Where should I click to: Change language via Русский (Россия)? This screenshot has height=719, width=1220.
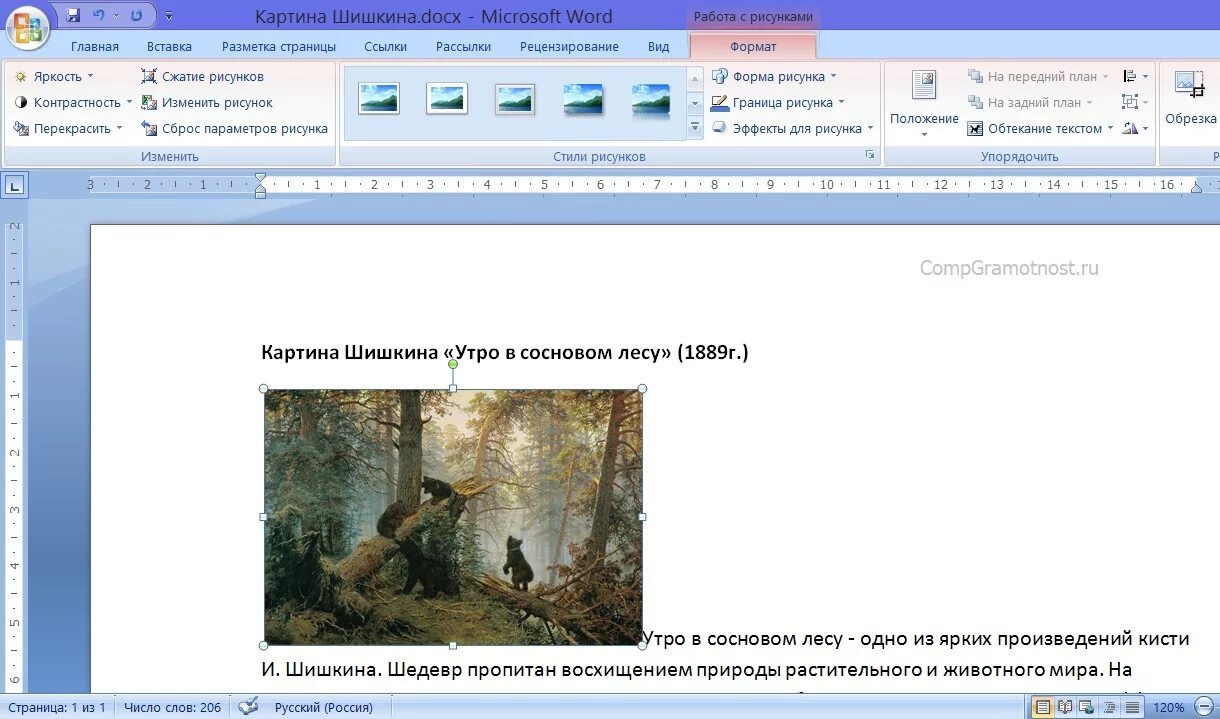[323, 707]
